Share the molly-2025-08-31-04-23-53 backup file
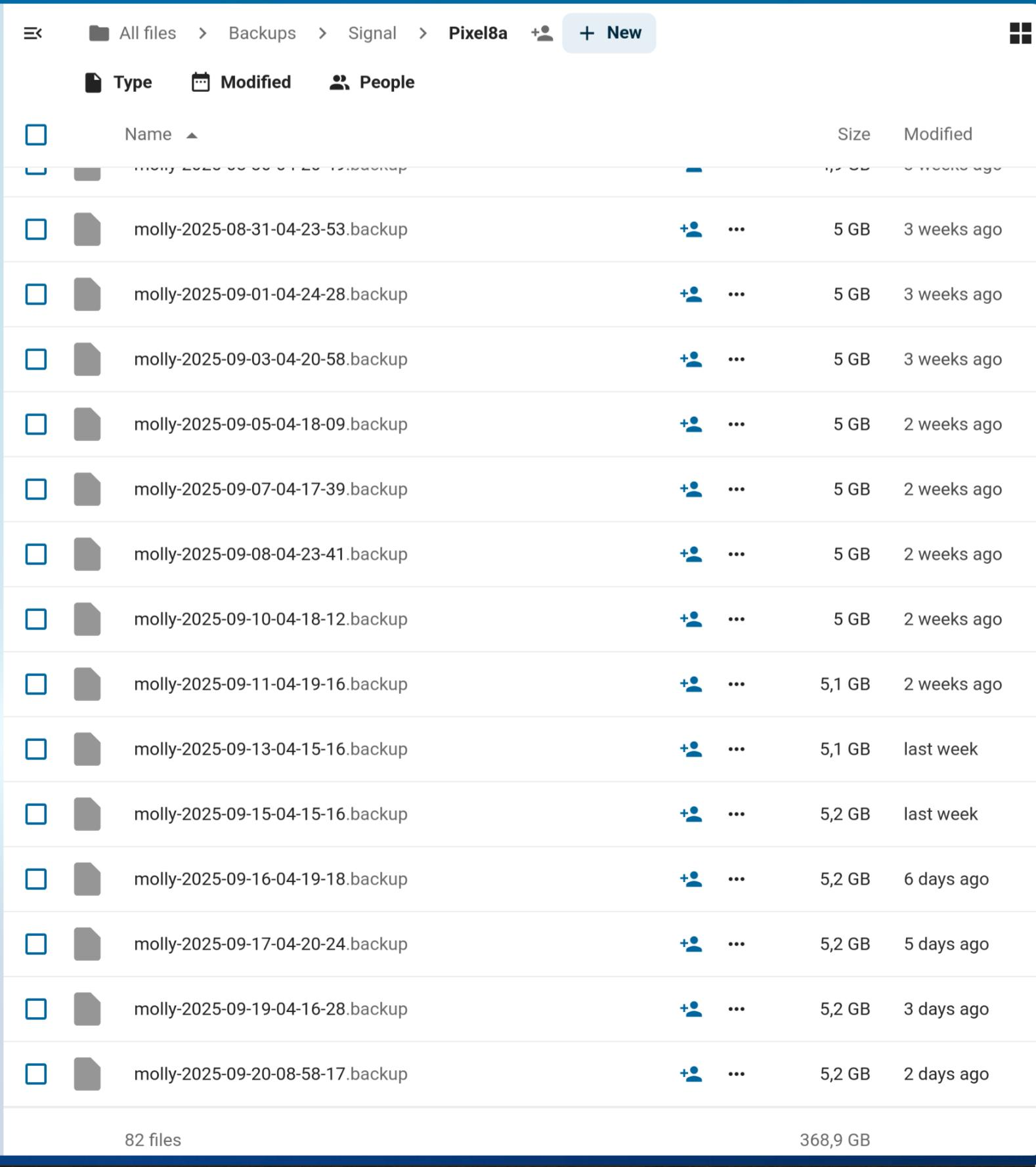The height and width of the screenshot is (1167, 1036). [x=691, y=230]
